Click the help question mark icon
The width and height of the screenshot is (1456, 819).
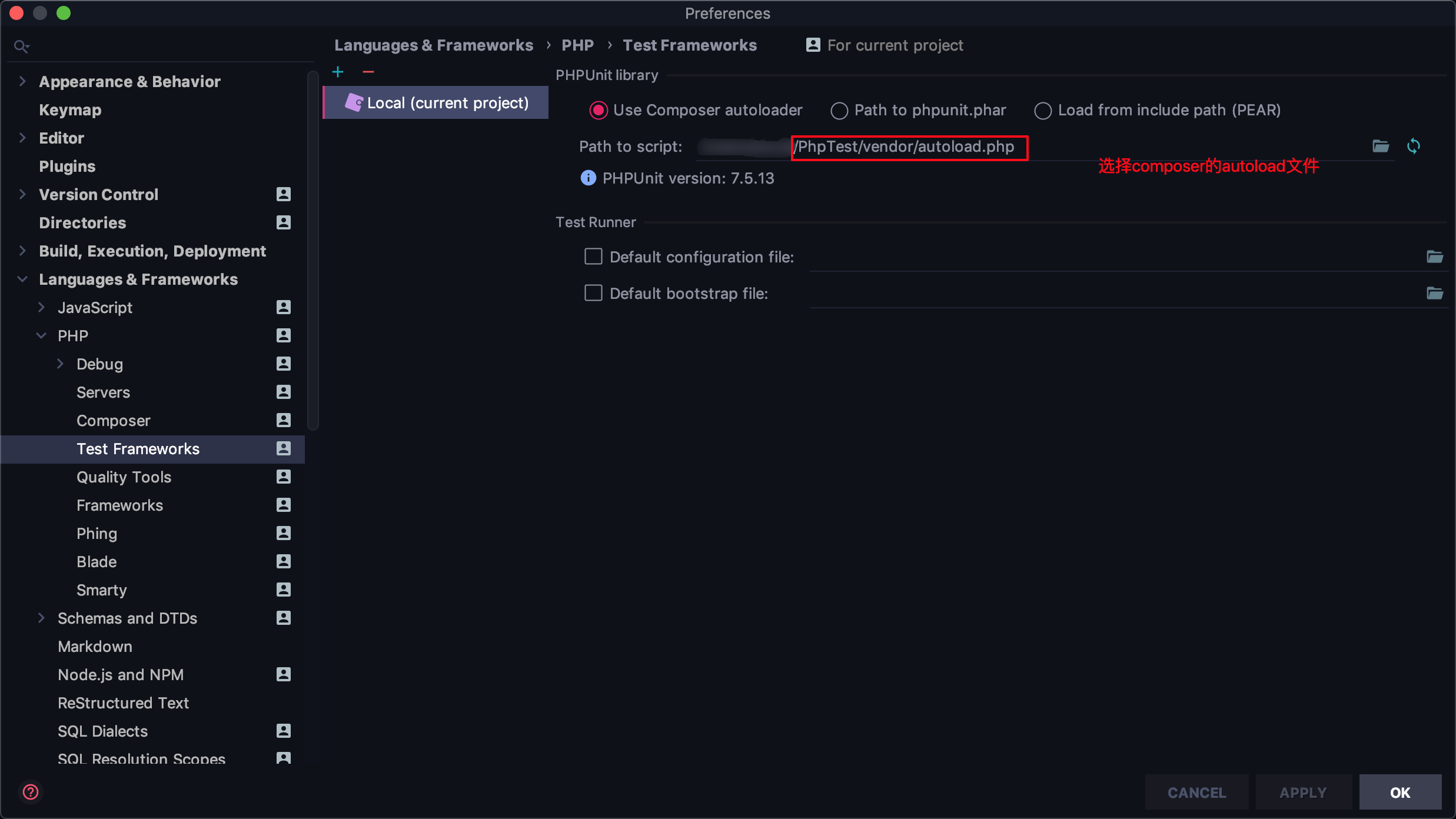[x=31, y=792]
